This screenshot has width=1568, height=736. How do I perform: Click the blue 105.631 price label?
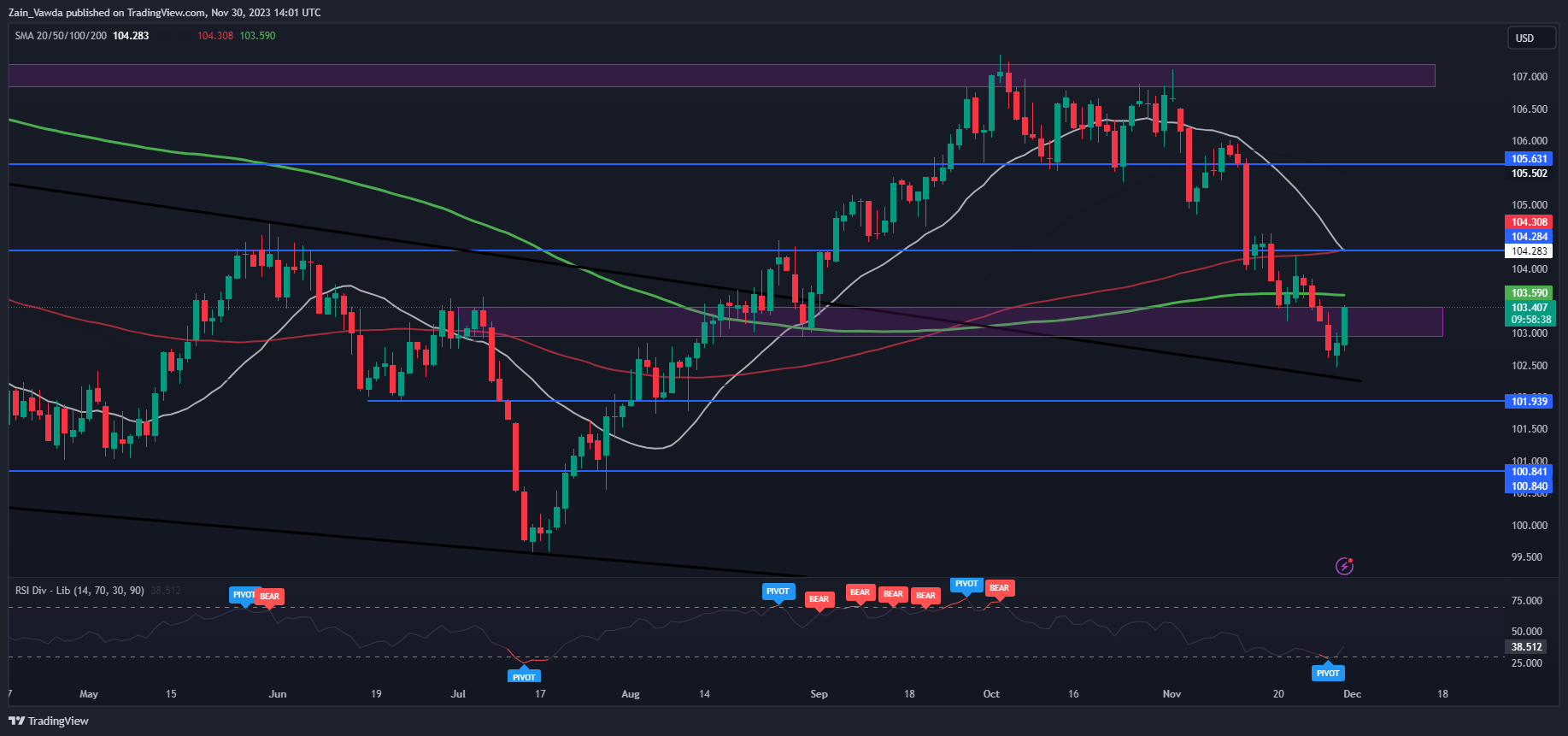pos(1529,159)
